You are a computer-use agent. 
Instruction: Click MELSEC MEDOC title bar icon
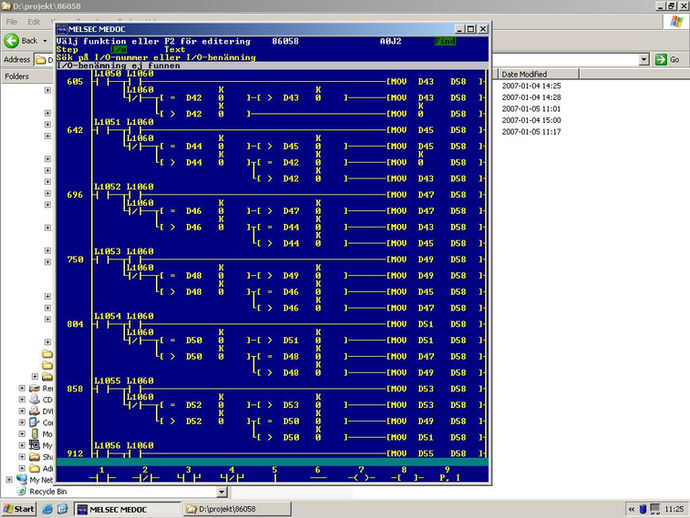62,29
